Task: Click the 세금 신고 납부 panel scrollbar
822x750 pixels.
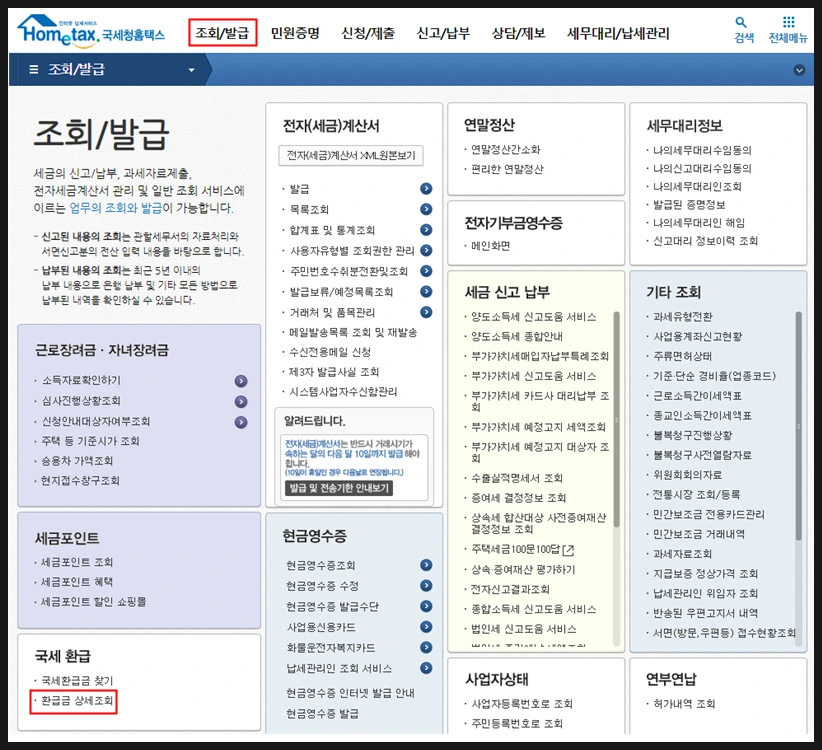Action: coord(616,419)
